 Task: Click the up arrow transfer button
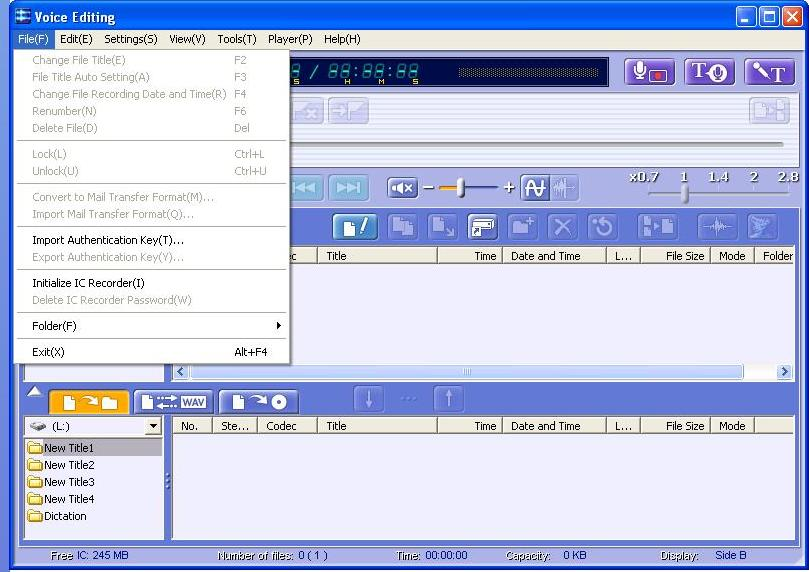pyautogui.click(x=449, y=399)
